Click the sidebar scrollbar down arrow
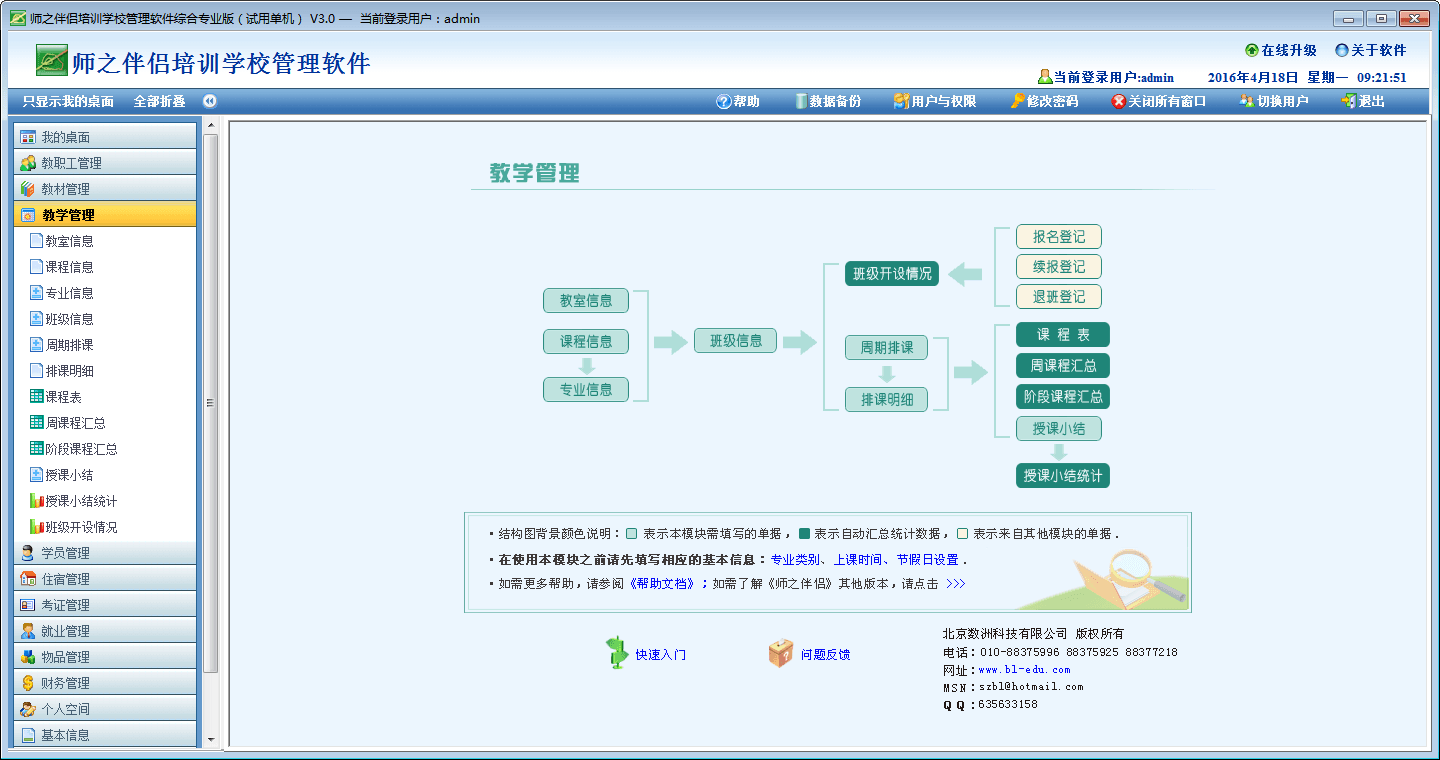Screen dimensions: 1440x760 click(210, 740)
